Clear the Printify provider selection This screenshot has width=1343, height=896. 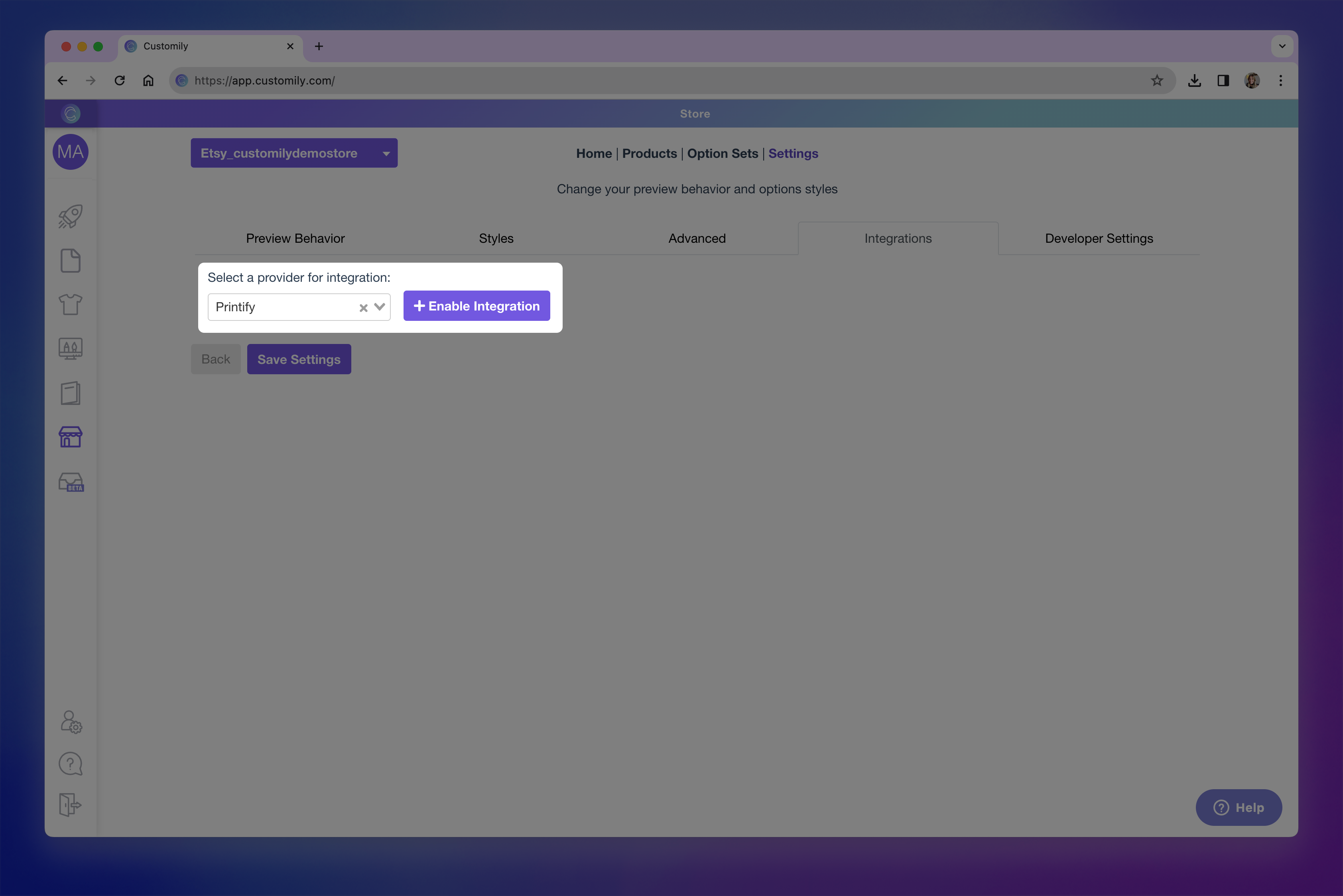coord(363,308)
